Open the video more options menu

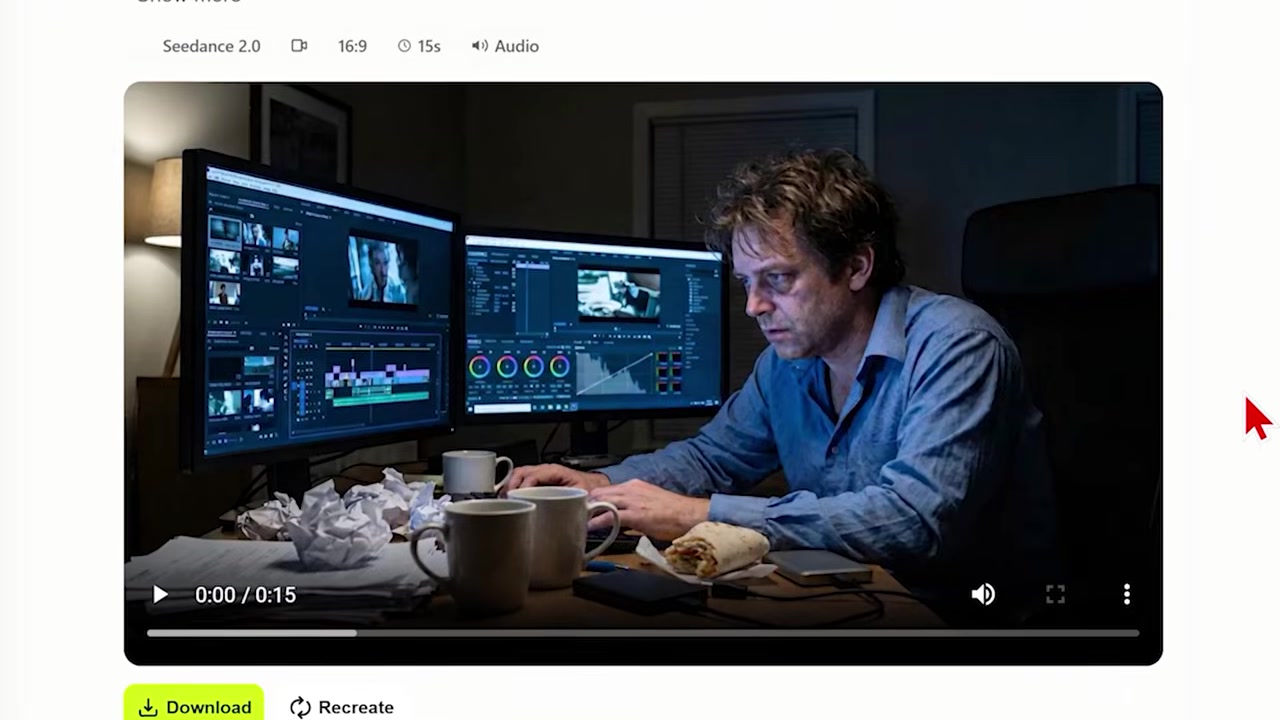pyautogui.click(x=1127, y=595)
